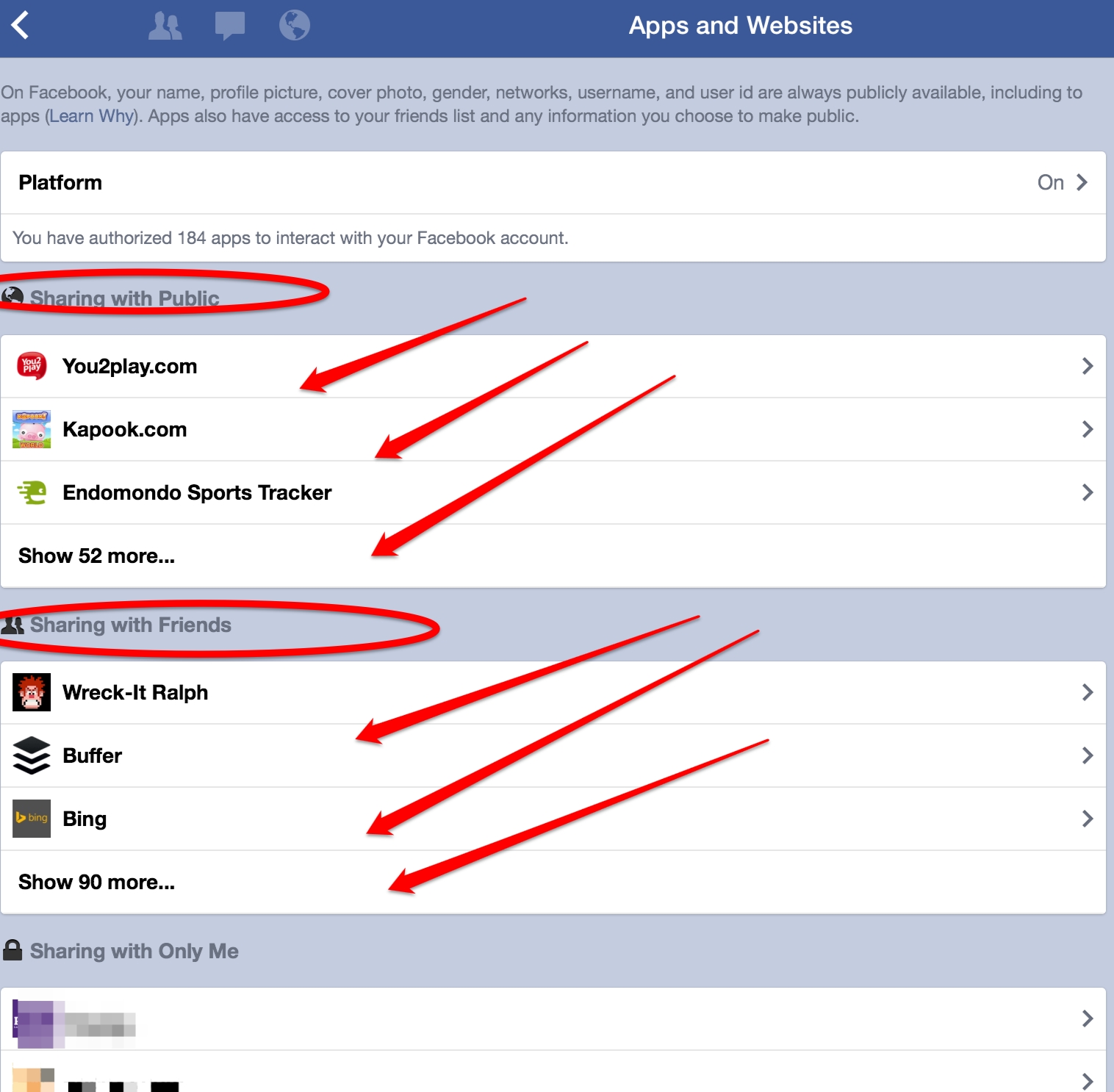Open the Learn Why link
The height and width of the screenshot is (1092, 1114).
[92, 116]
